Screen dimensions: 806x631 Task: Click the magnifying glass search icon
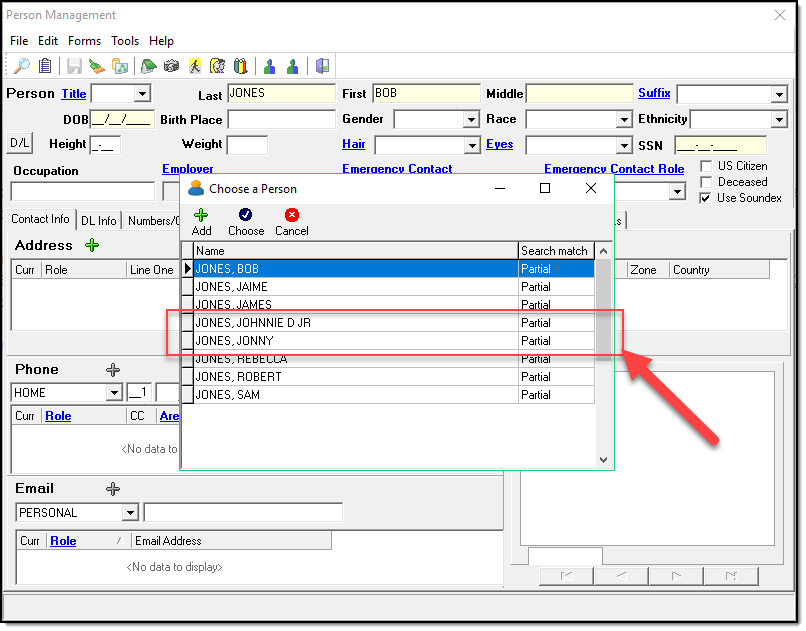[21, 66]
